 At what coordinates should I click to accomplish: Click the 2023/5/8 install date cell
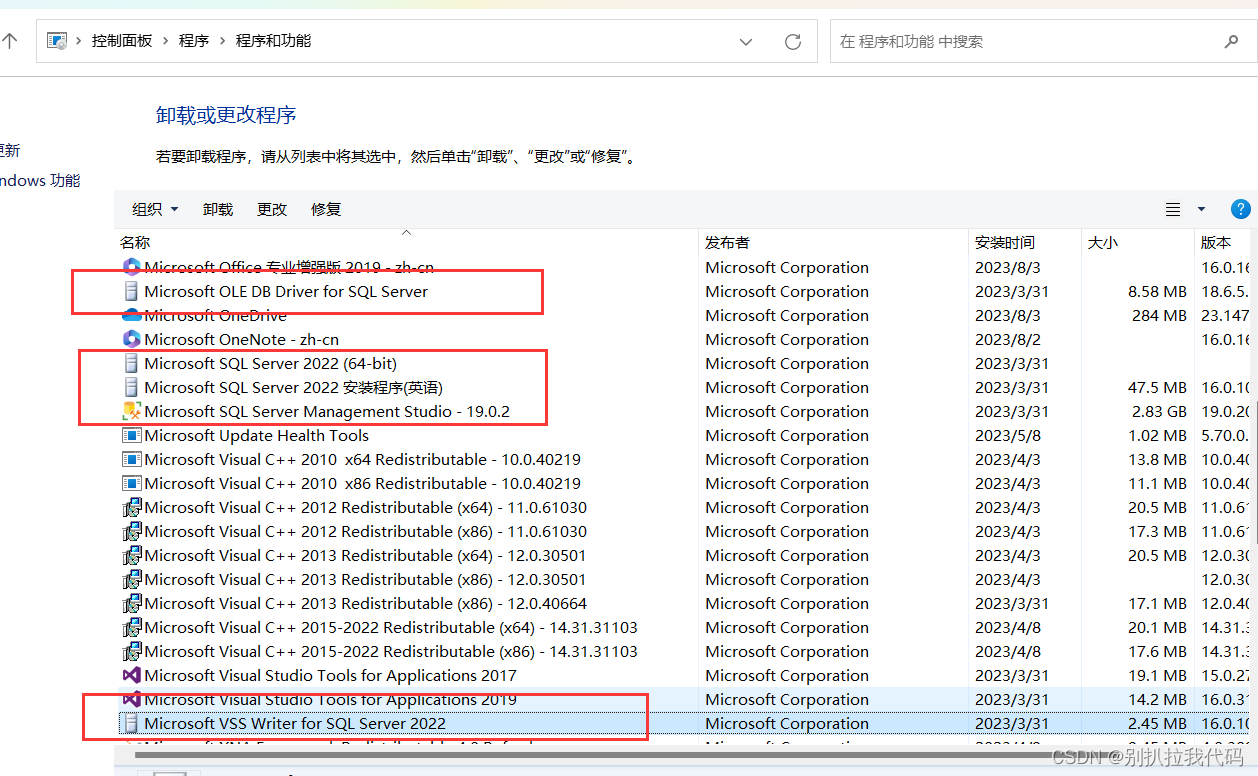(1008, 435)
